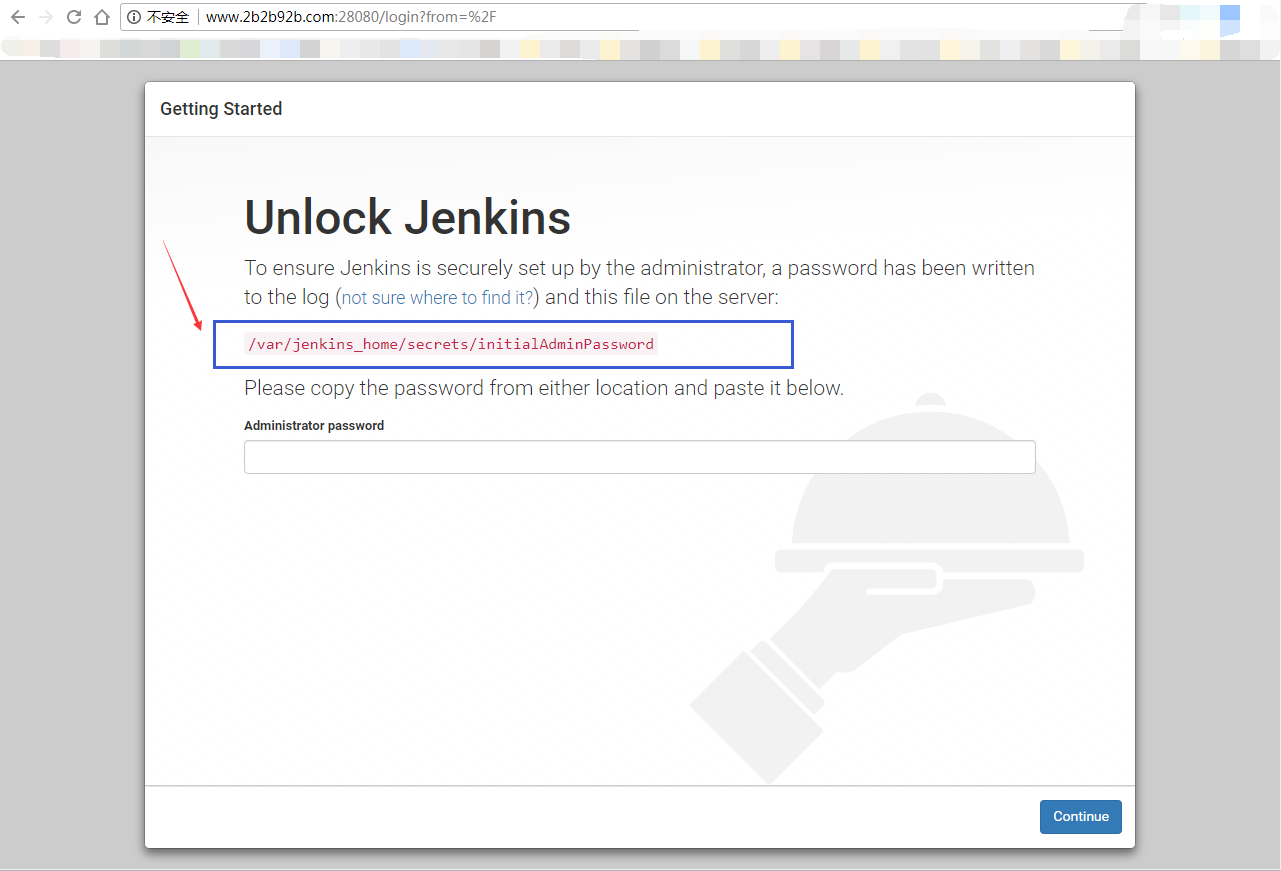Click the address bar URL
Viewport: 1281px width, 871px height.
[x=350, y=17]
